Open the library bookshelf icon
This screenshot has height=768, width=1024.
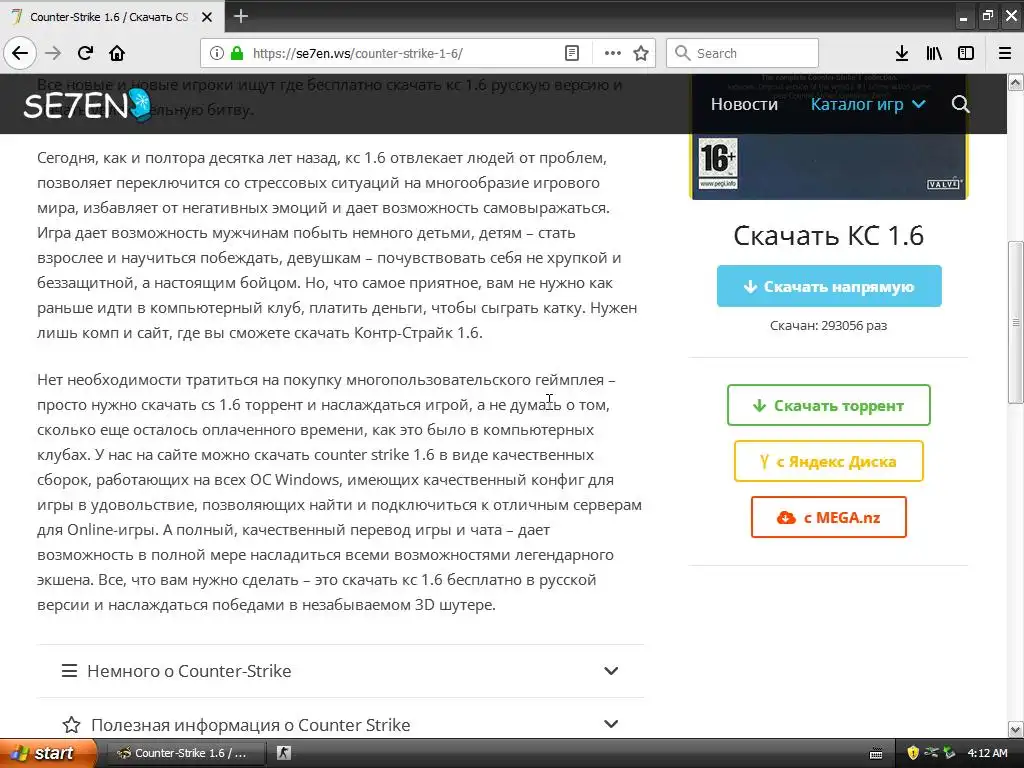coord(935,54)
